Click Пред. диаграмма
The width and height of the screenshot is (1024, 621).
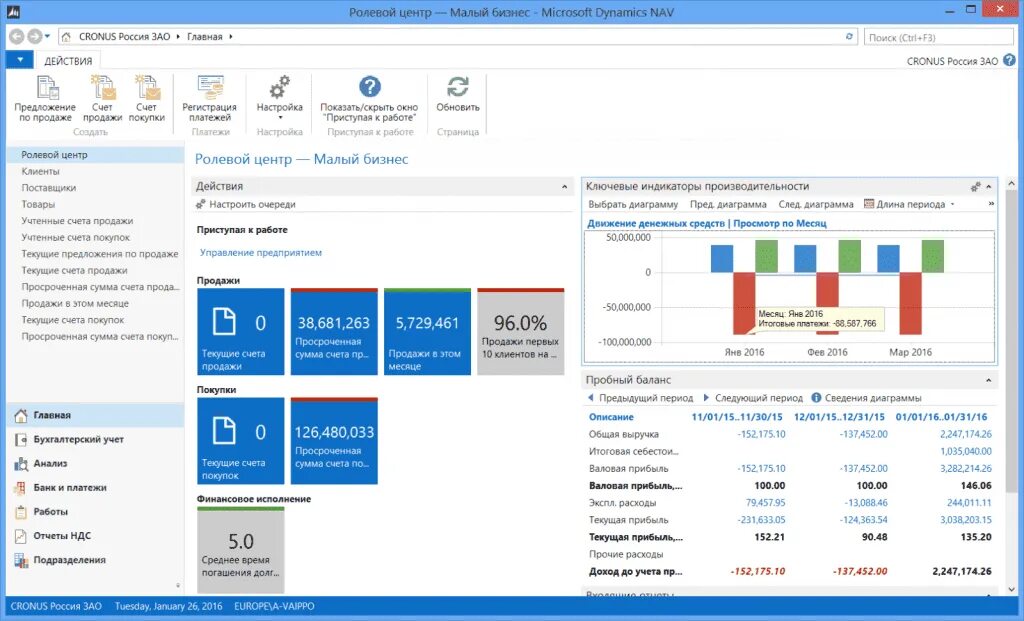[728, 204]
